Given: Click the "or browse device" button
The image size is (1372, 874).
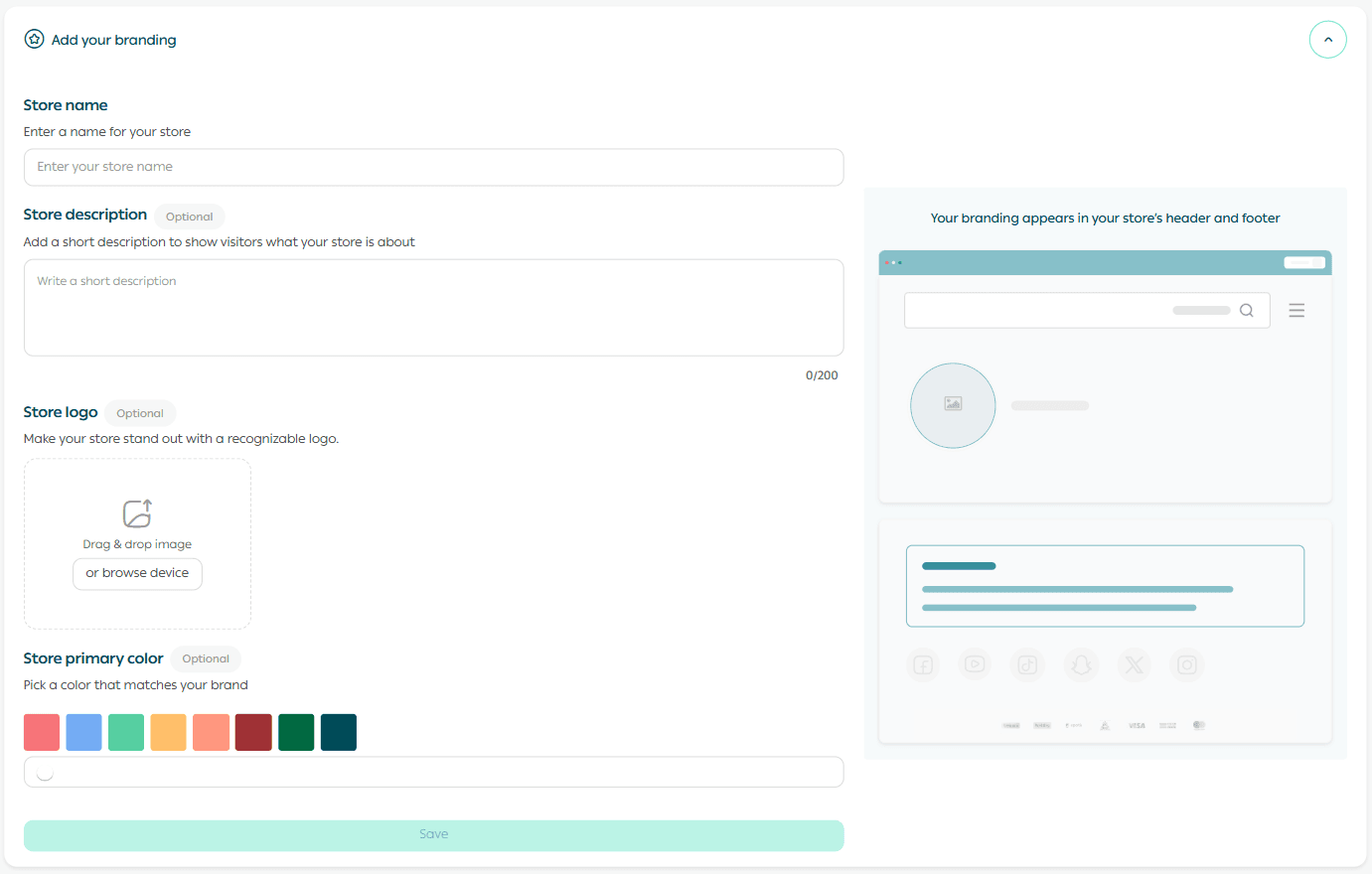Looking at the screenshot, I should coord(137,573).
